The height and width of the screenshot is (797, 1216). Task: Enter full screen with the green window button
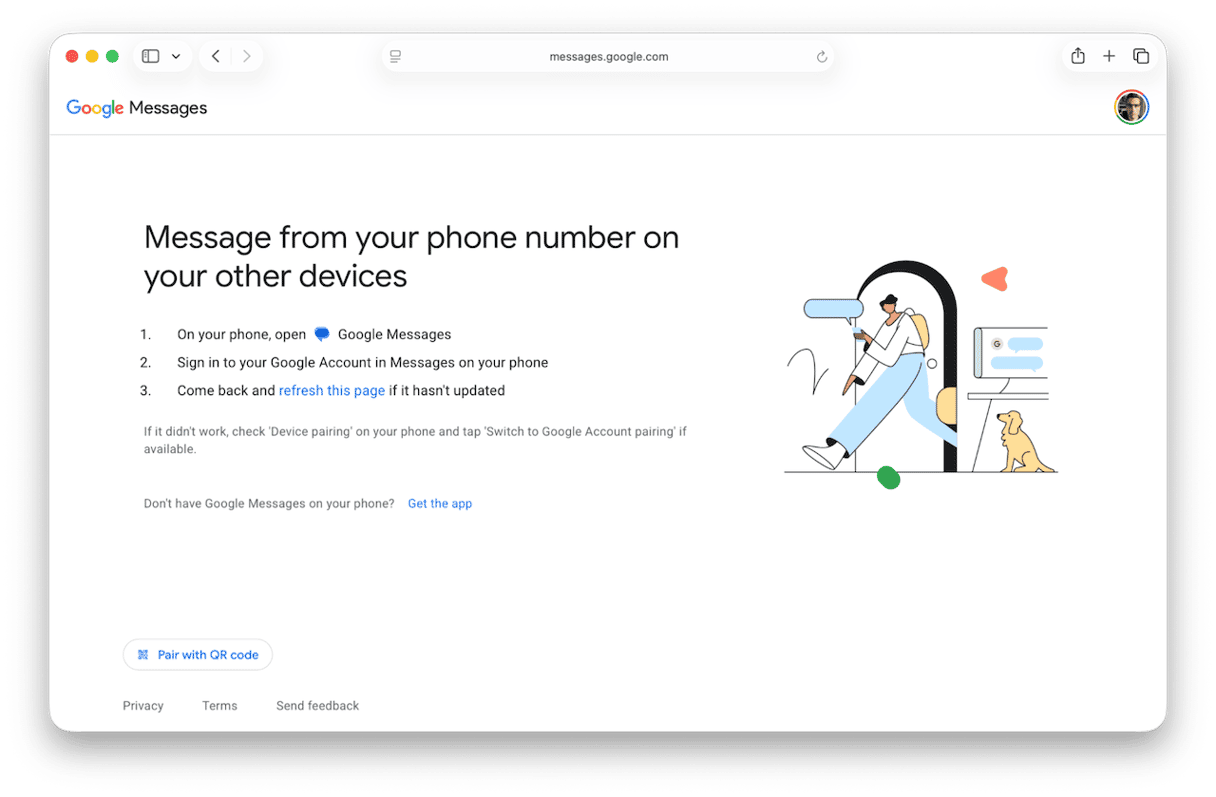(113, 57)
